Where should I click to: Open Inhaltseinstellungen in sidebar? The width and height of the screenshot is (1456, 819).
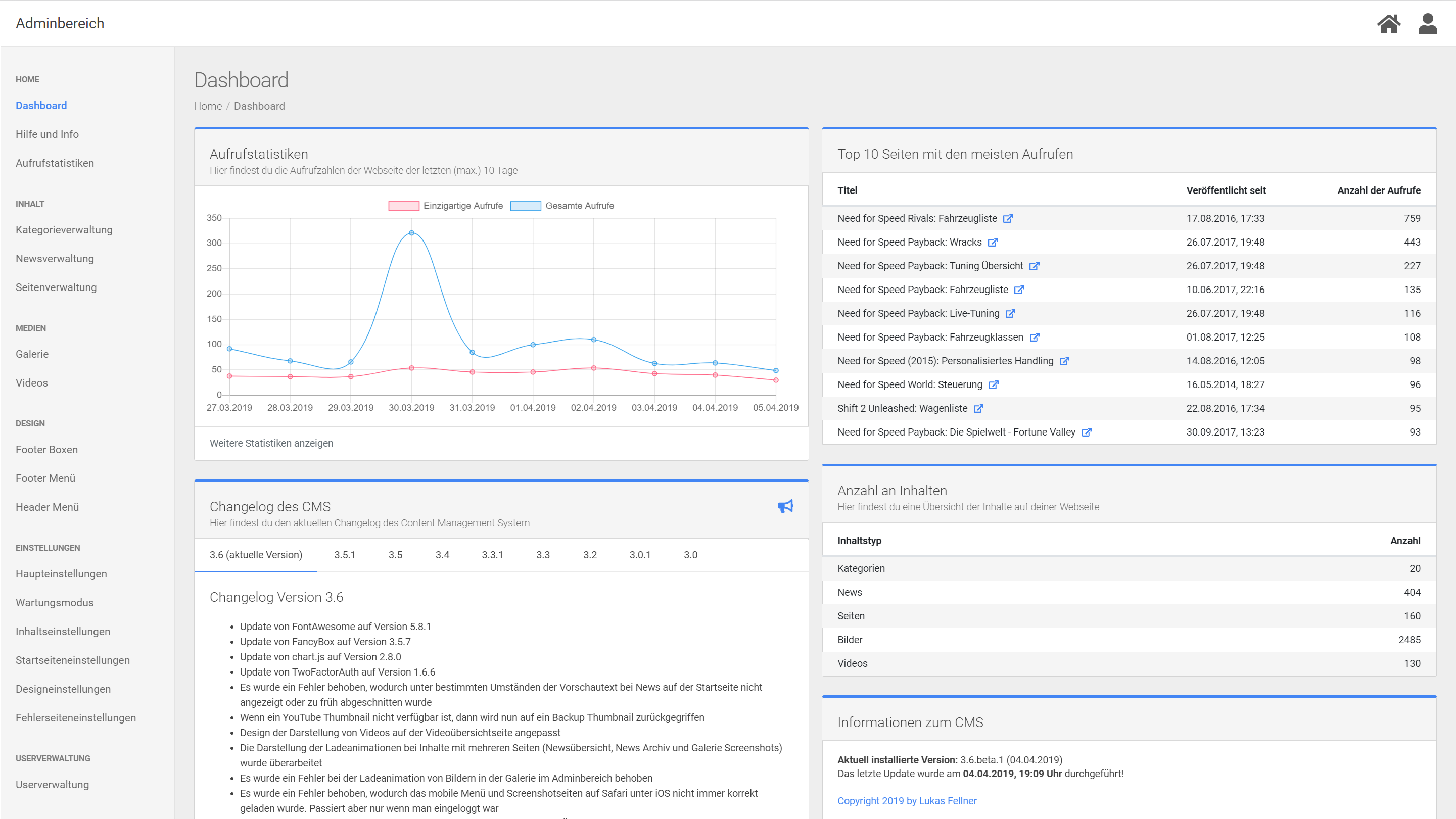click(x=63, y=632)
